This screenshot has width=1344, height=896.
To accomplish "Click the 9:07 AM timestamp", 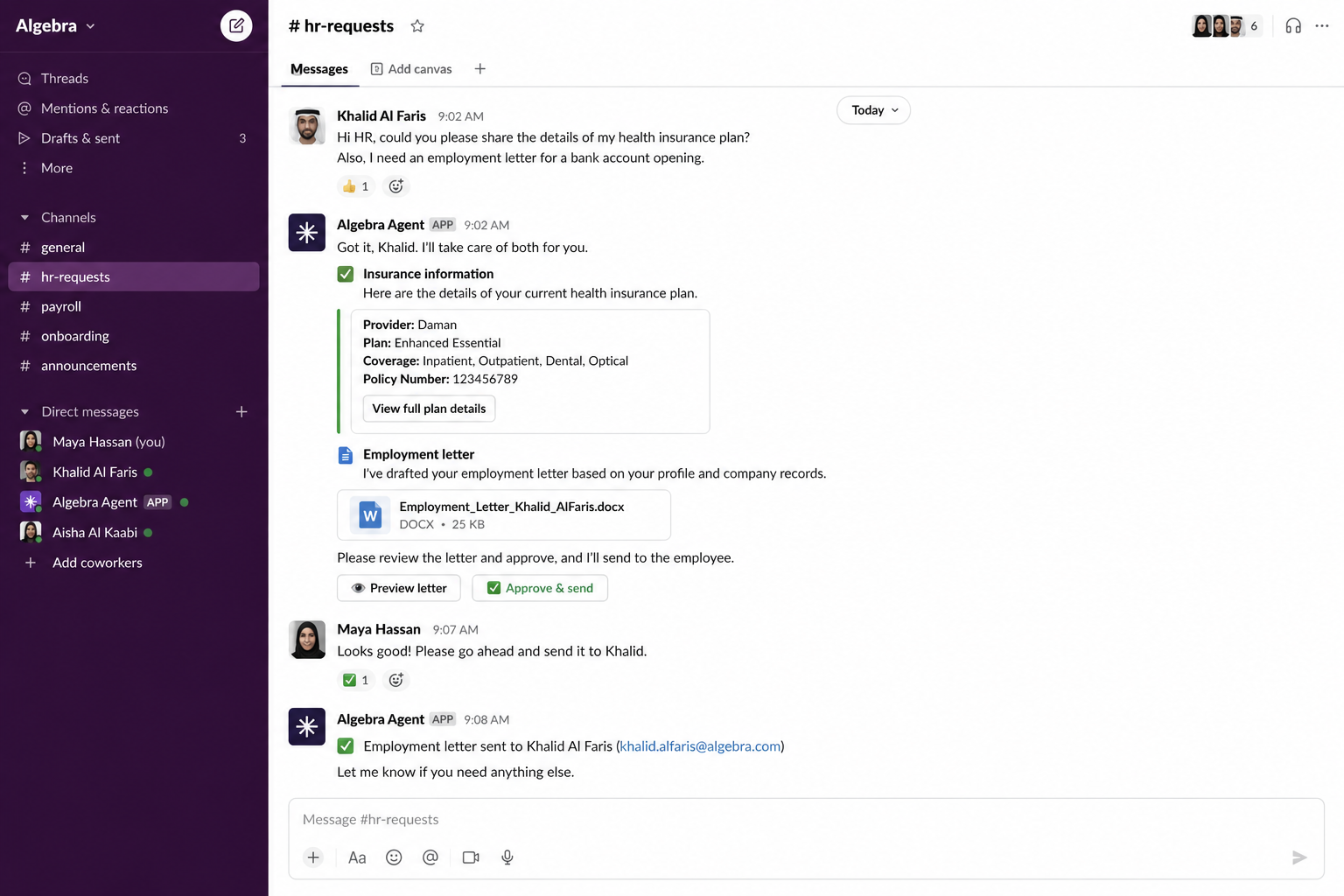I will (455, 630).
